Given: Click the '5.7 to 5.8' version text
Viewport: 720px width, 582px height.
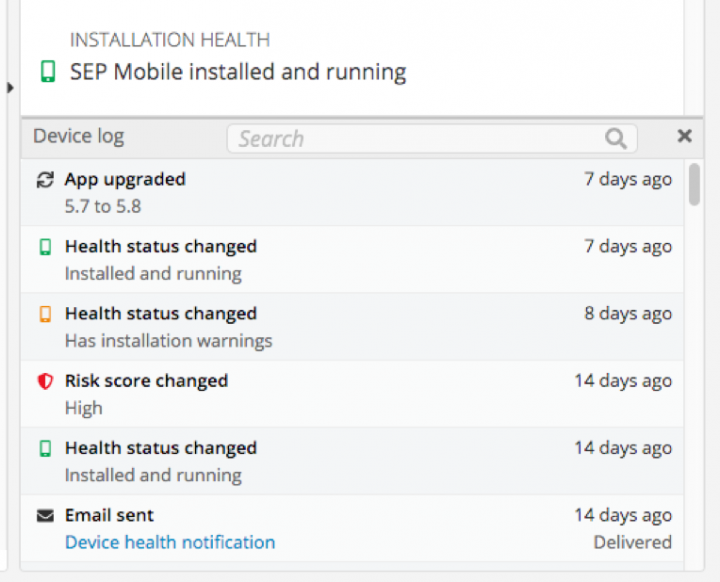Looking at the screenshot, I should [103, 206].
